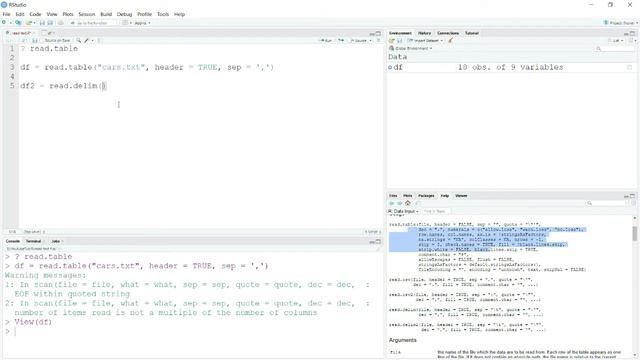Open the Help menu in menu bar
Viewport: 640px width, 360px height.
(180, 14)
